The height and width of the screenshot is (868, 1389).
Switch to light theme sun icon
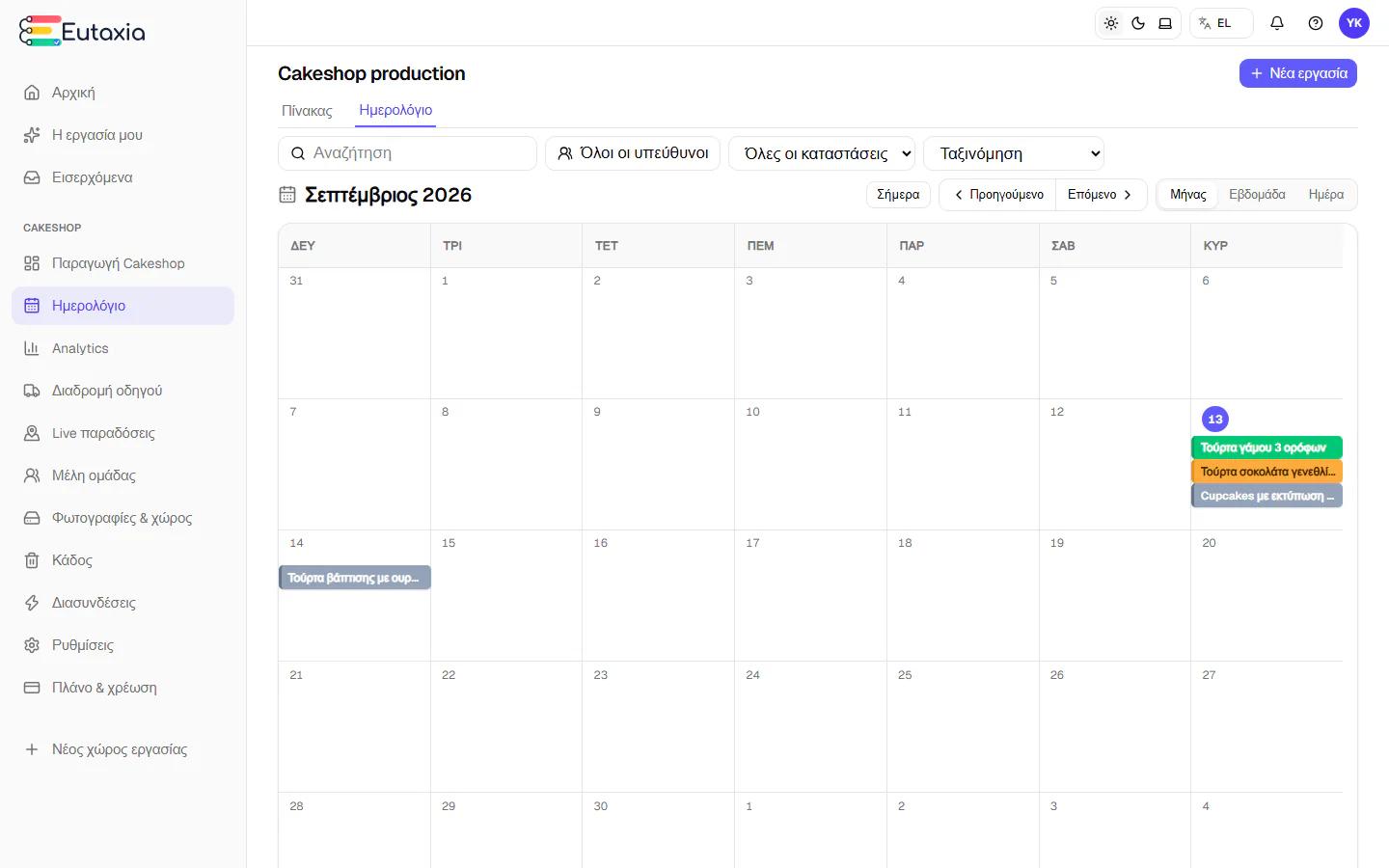[1111, 23]
